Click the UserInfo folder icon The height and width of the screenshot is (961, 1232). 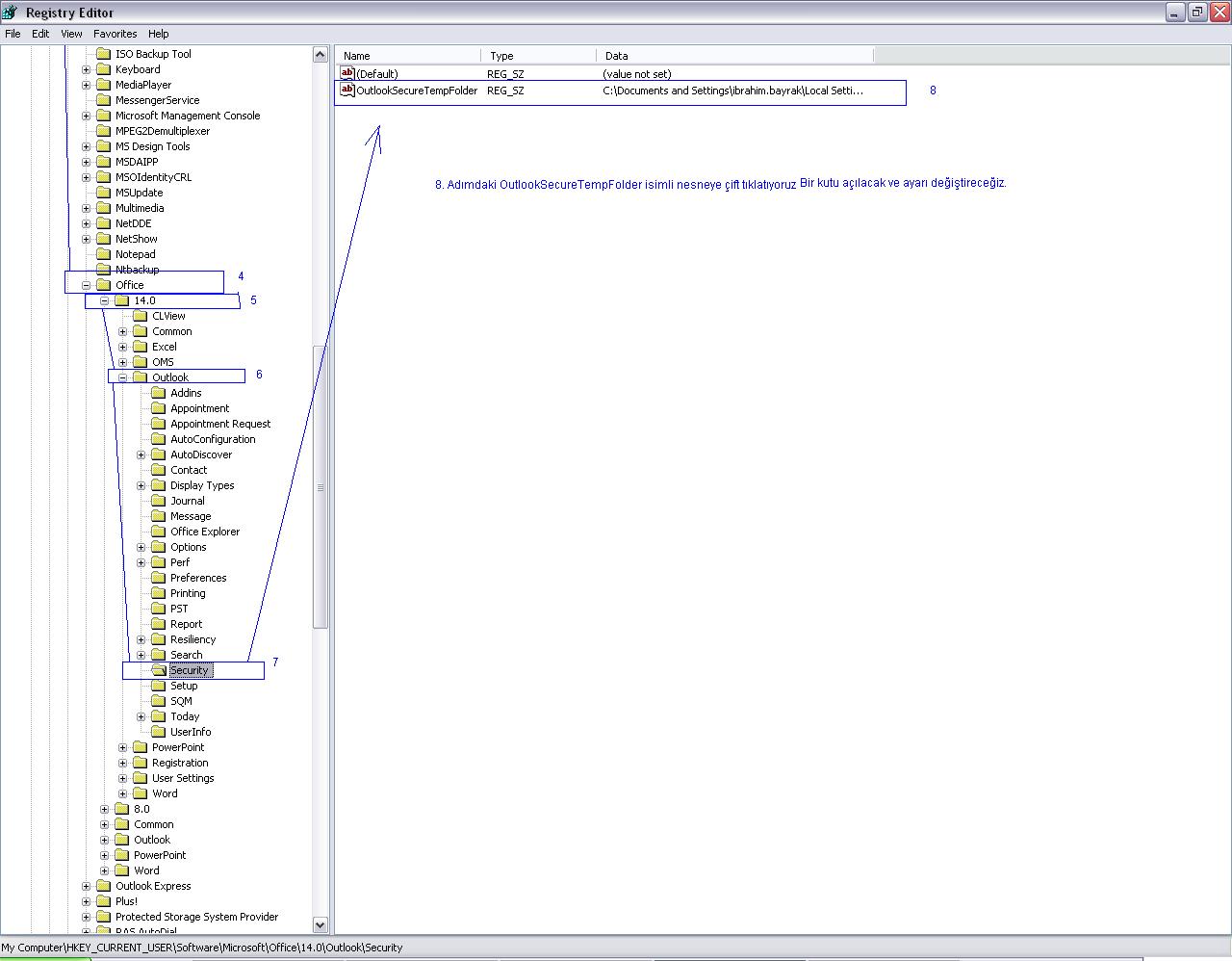[159, 732]
